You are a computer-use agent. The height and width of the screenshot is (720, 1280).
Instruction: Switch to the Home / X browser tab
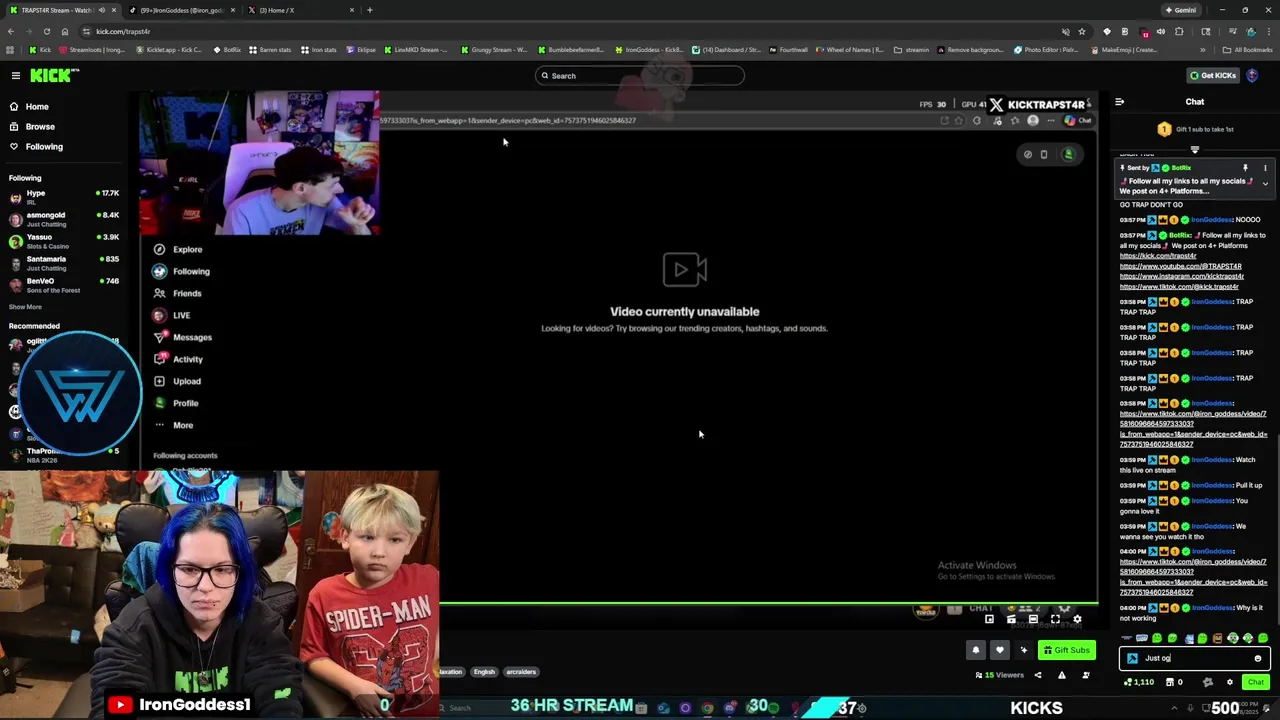click(x=300, y=10)
